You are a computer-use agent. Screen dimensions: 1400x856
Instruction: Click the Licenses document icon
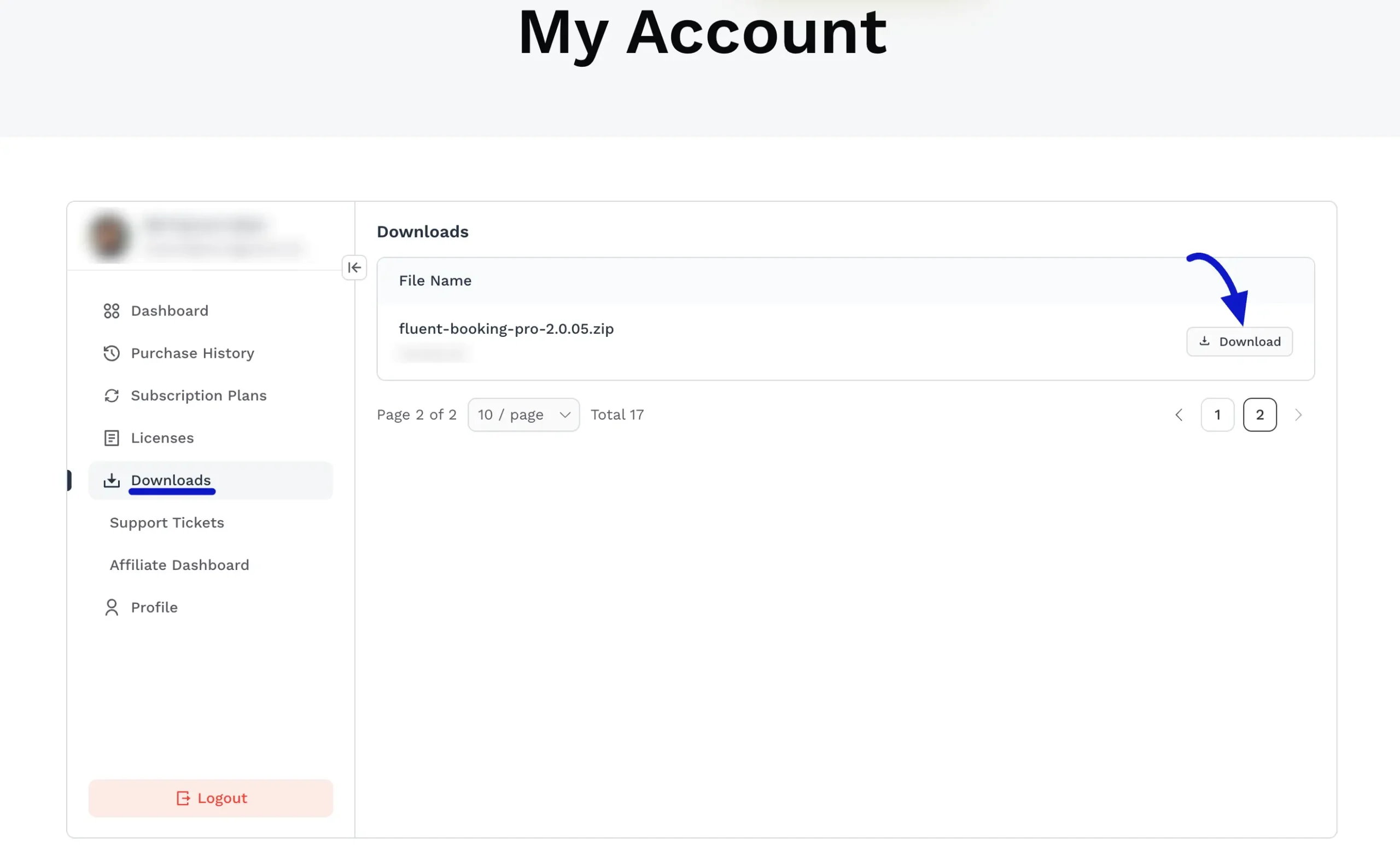click(x=112, y=438)
